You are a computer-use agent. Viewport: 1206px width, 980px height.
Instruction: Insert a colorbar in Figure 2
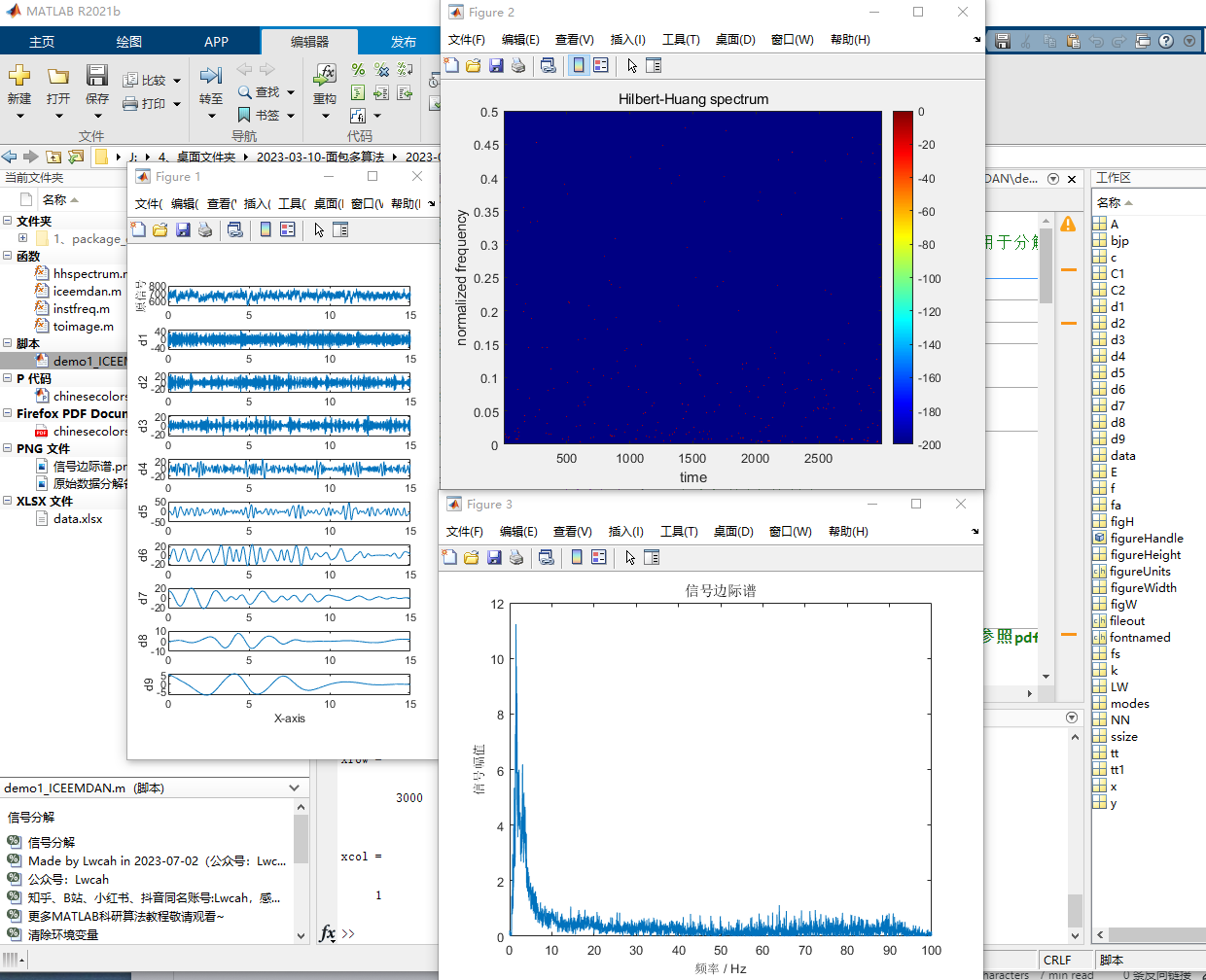pos(581,65)
